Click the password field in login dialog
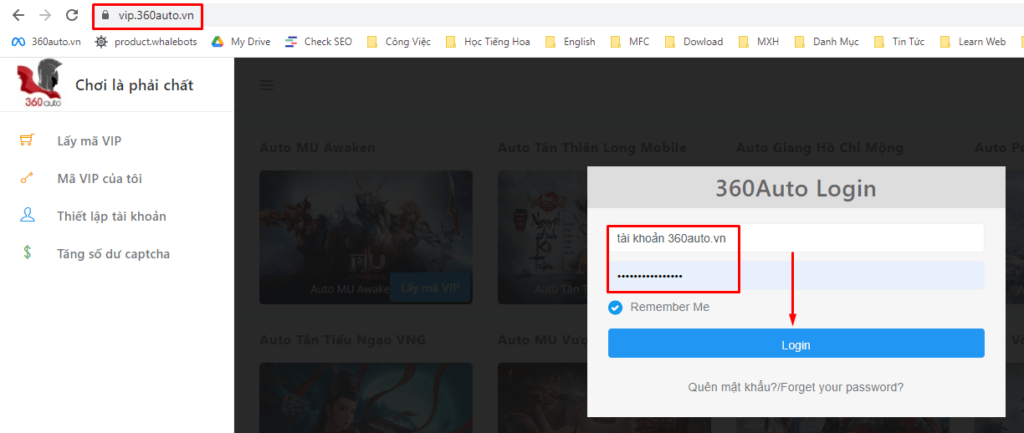The image size is (1024, 433). click(795, 276)
